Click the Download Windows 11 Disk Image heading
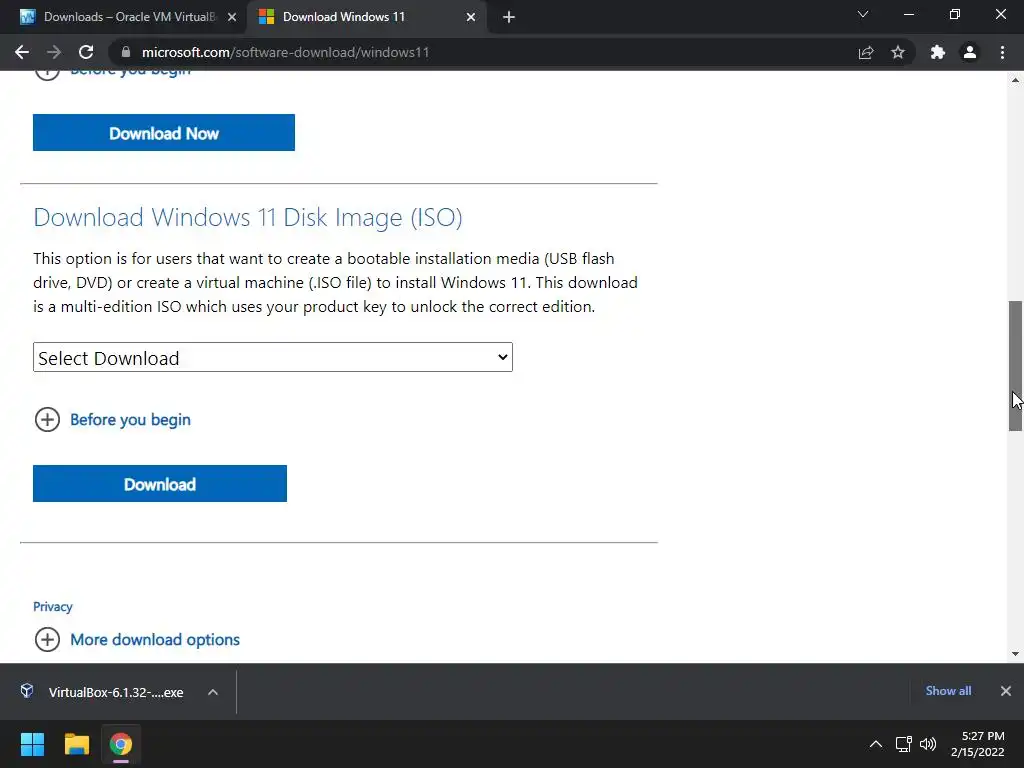 click(248, 217)
